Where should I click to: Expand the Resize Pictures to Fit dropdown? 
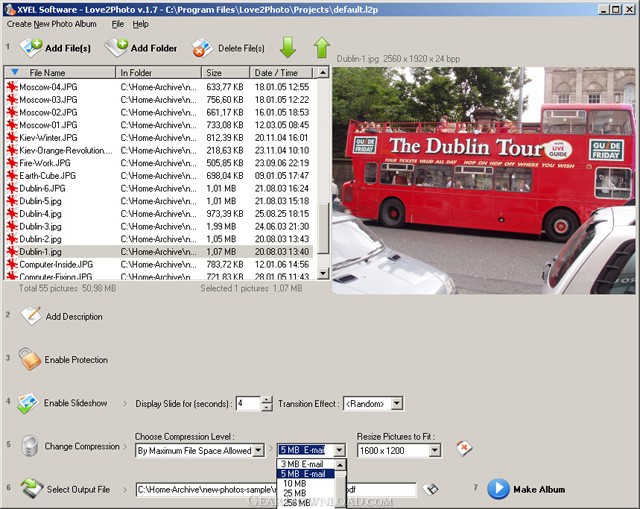click(x=435, y=450)
